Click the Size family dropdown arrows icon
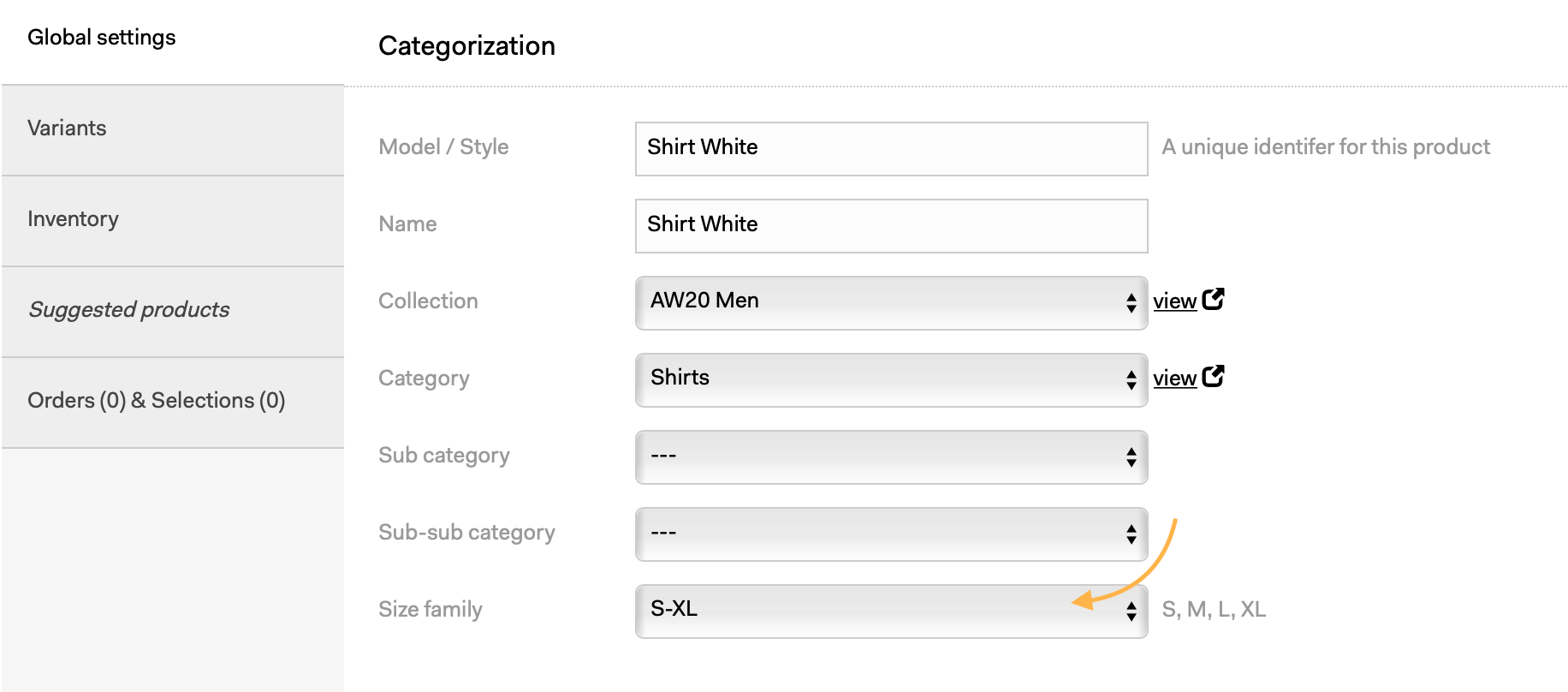 1131,611
